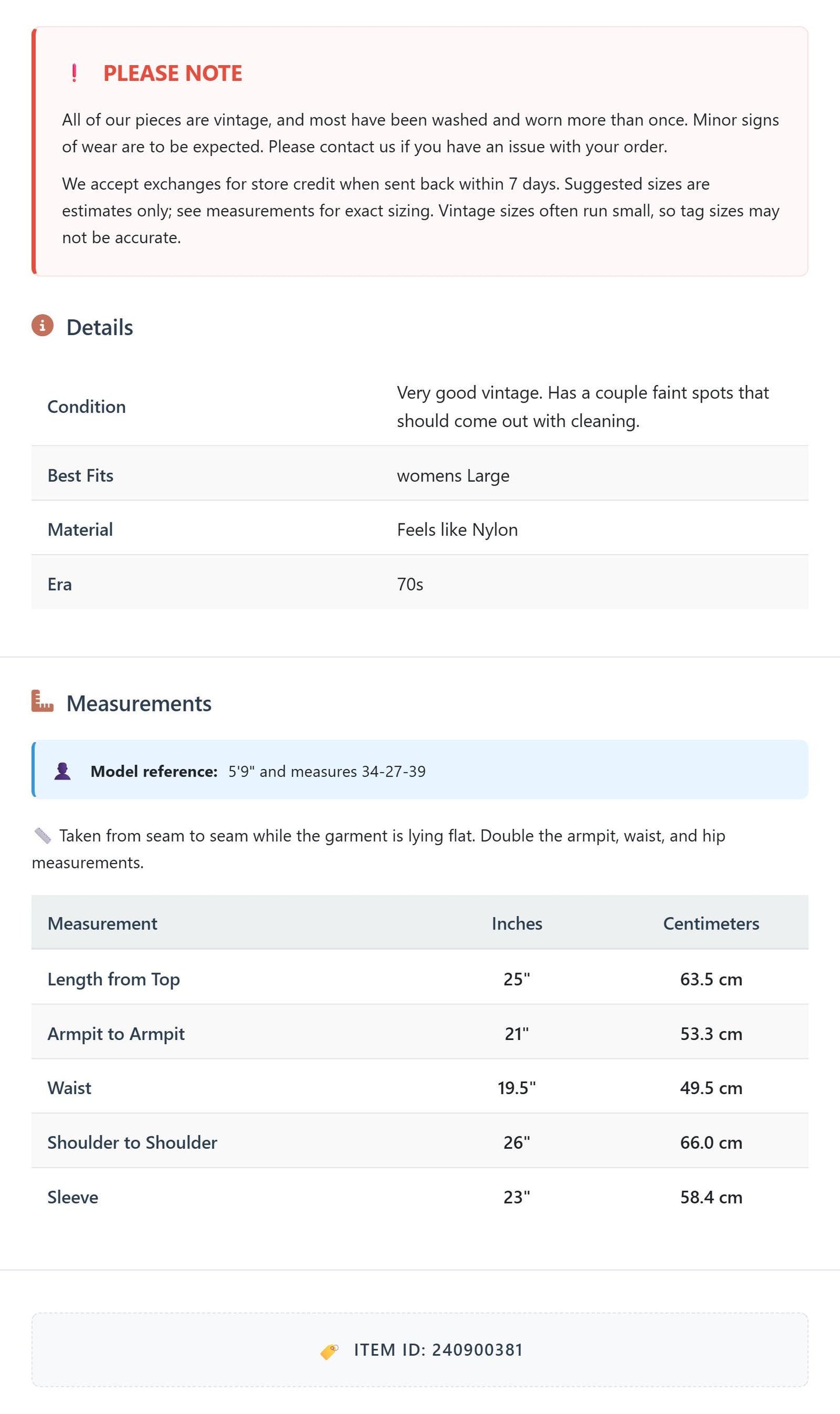Select the PLEASE NOTE heading
This screenshot has height=1414, width=840.
[173, 73]
